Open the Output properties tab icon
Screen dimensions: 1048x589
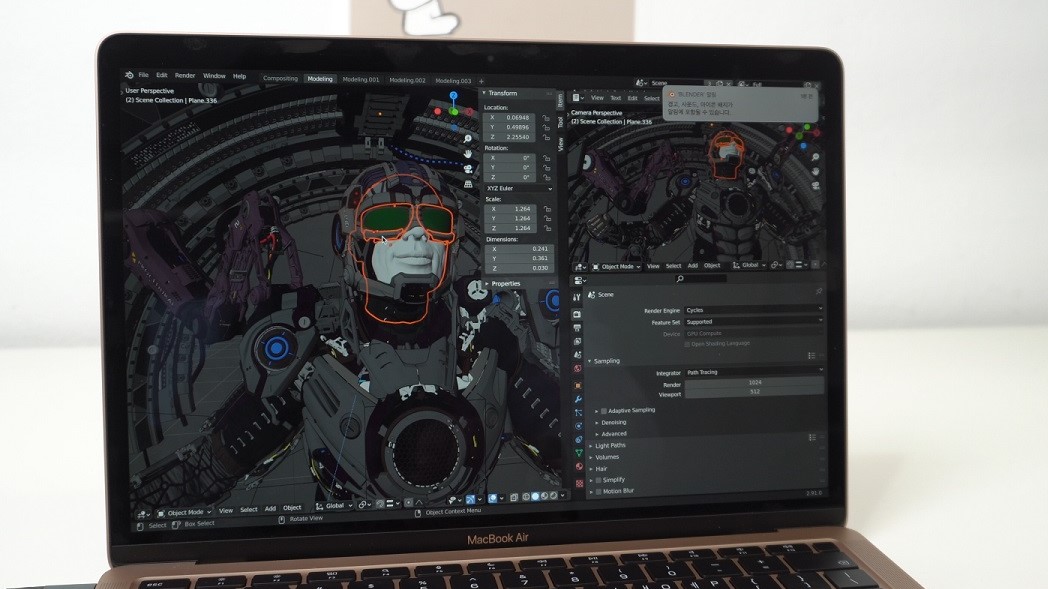(x=577, y=328)
